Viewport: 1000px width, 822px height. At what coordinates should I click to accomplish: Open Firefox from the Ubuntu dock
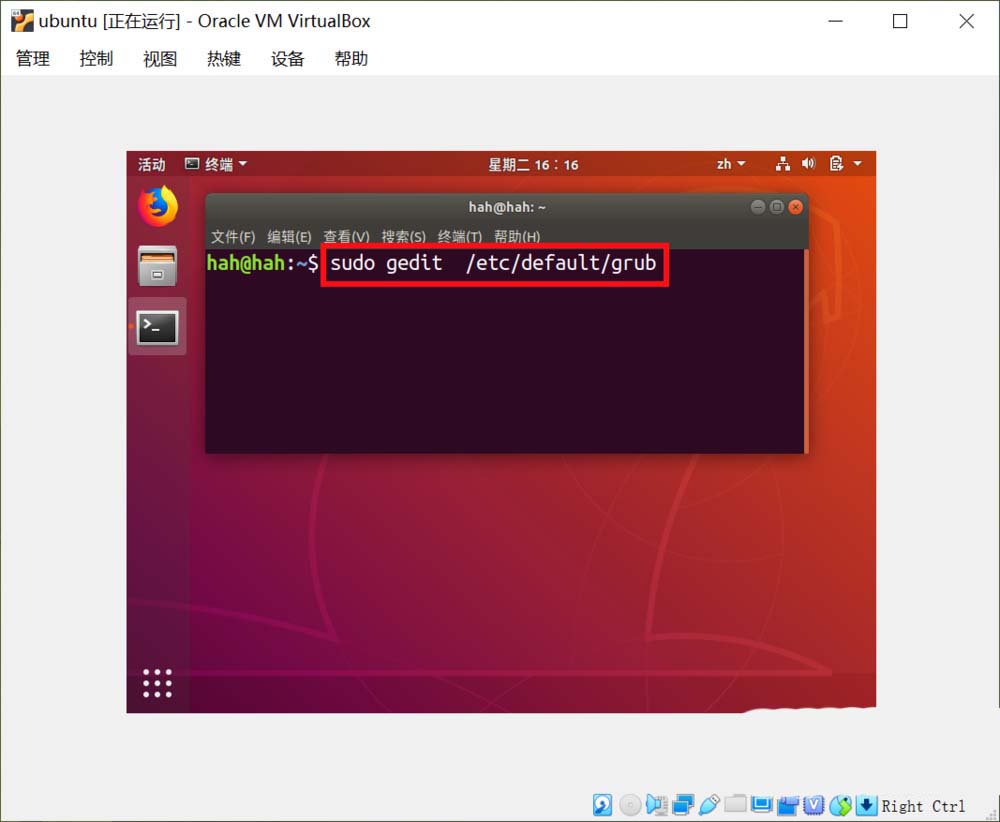coord(158,206)
